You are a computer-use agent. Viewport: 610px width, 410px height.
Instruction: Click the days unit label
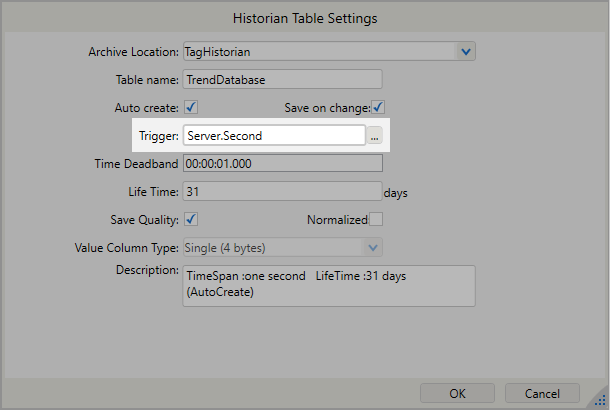click(397, 192)
